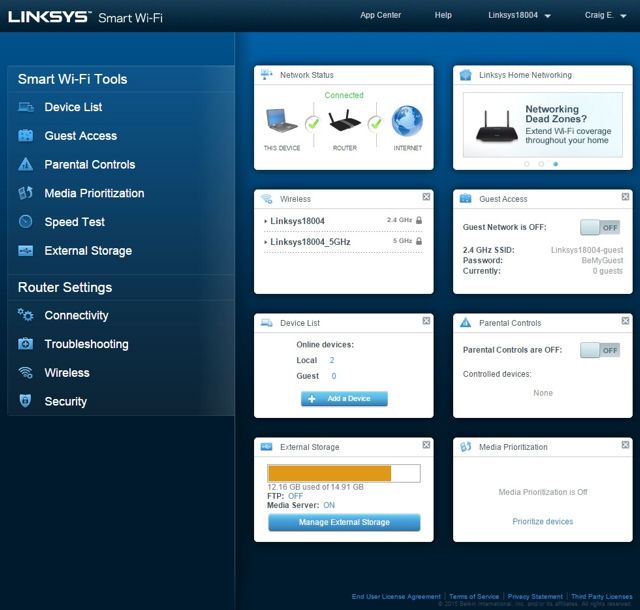This screenshot has height=610, width=640.
Task: Follow the Prioritize devices link
Action: tap(542, 521)
